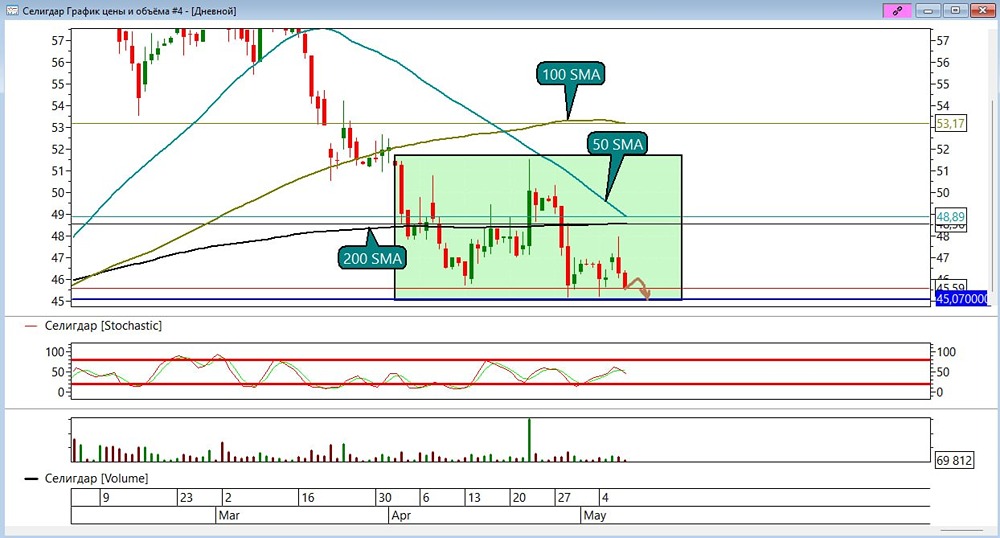Click the pink link icon in title bar
1000x538 pixels.
point(897,10)
